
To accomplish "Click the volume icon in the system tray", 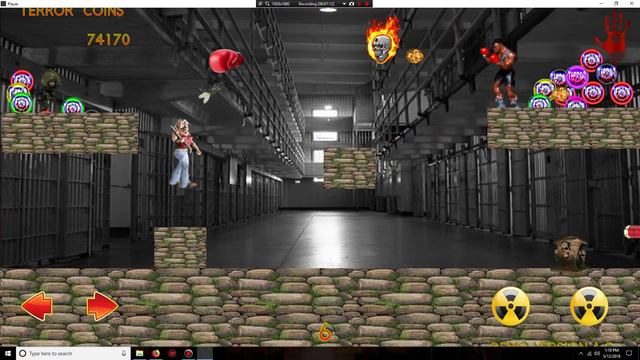I will [x=597, y=353].
